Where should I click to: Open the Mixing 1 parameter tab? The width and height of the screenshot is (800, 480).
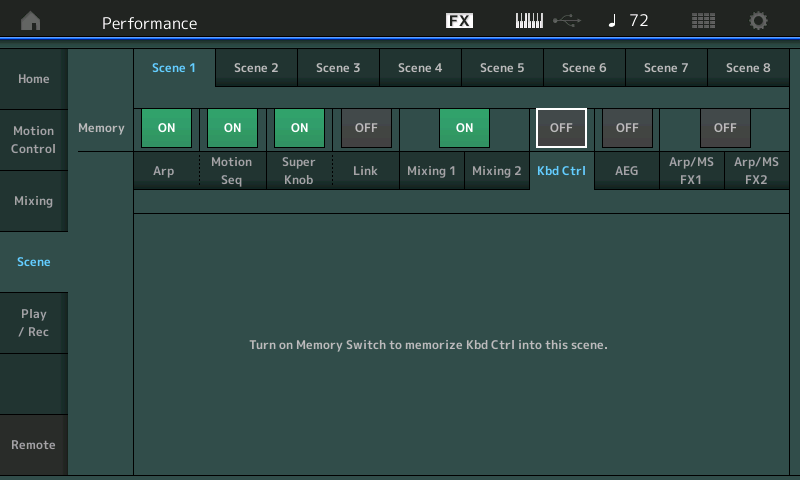431,171
